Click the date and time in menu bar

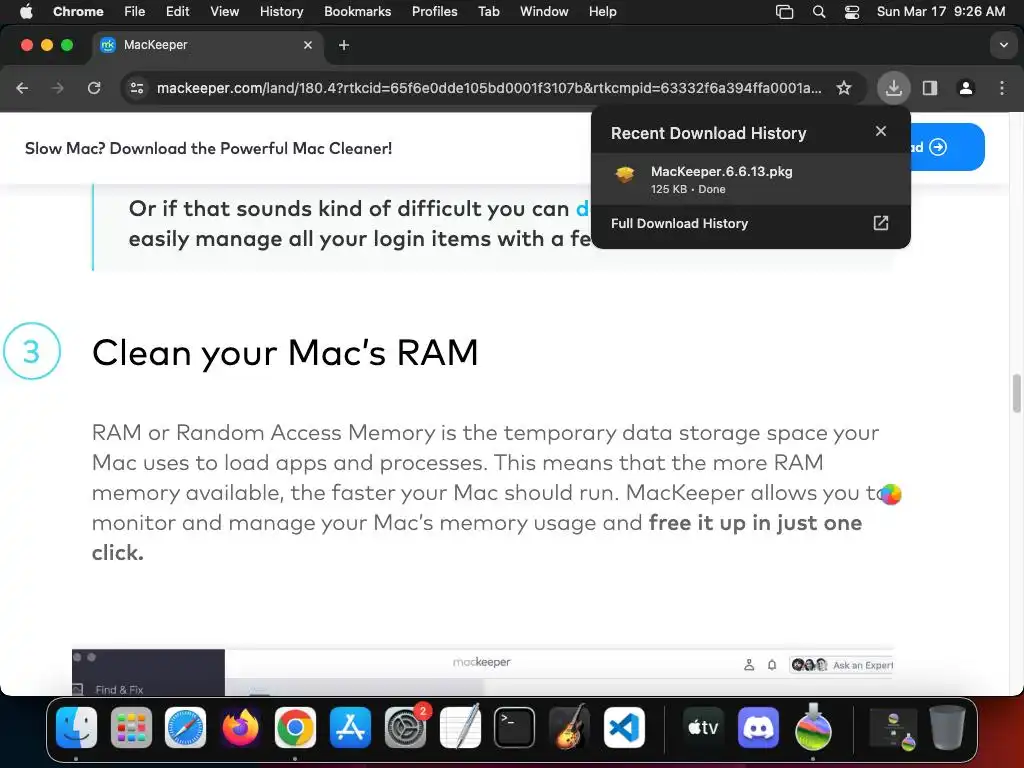(940, 11)
